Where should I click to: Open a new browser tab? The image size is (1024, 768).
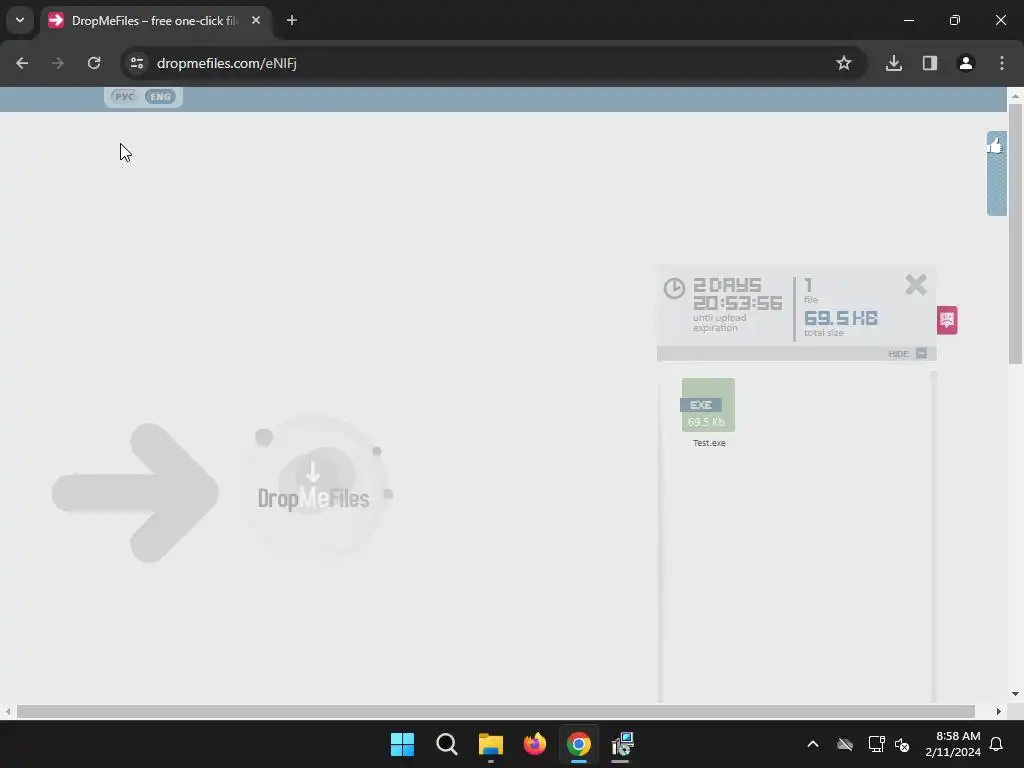292,20
